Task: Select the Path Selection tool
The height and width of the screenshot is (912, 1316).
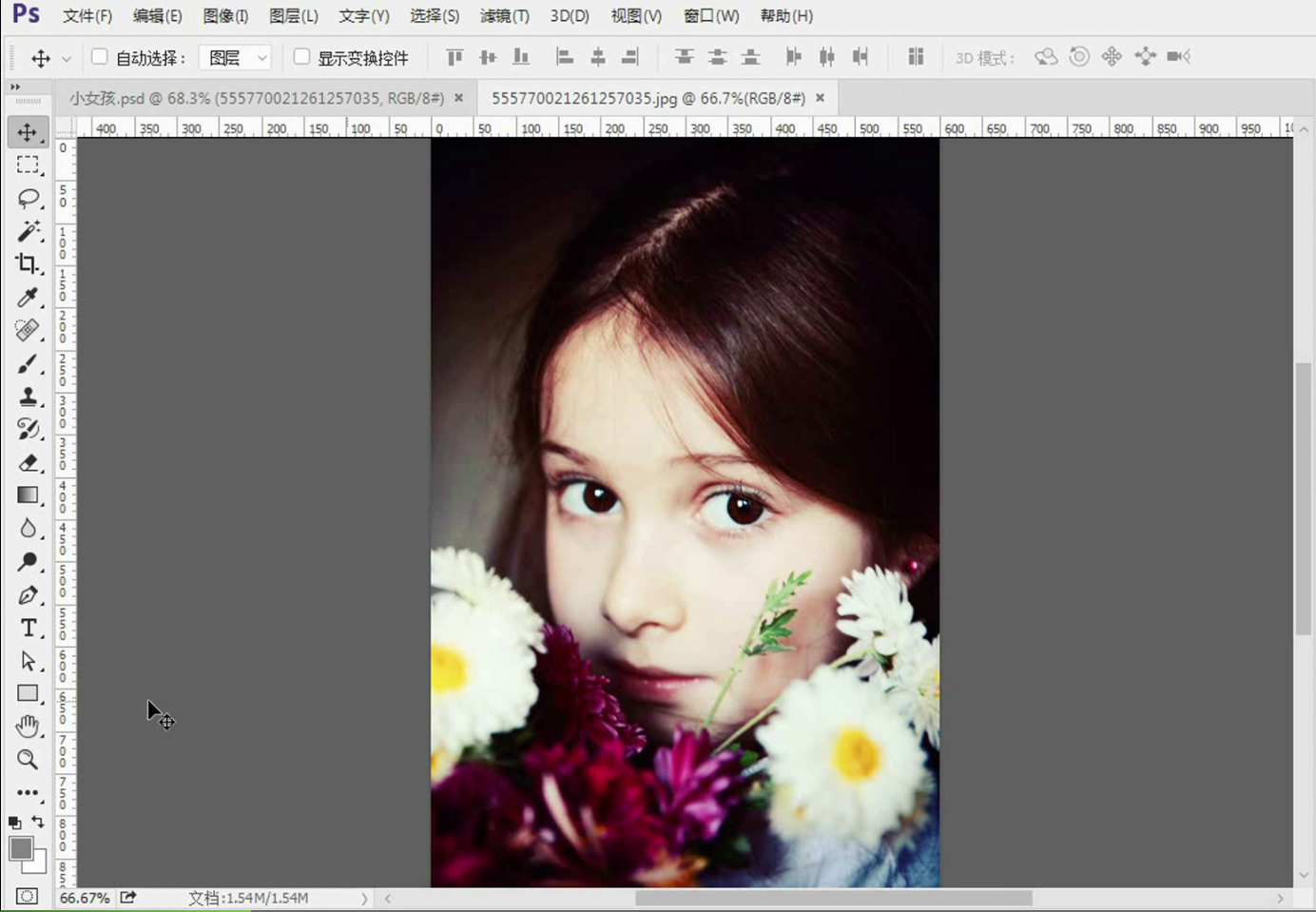Action: (x=28, y=660)
